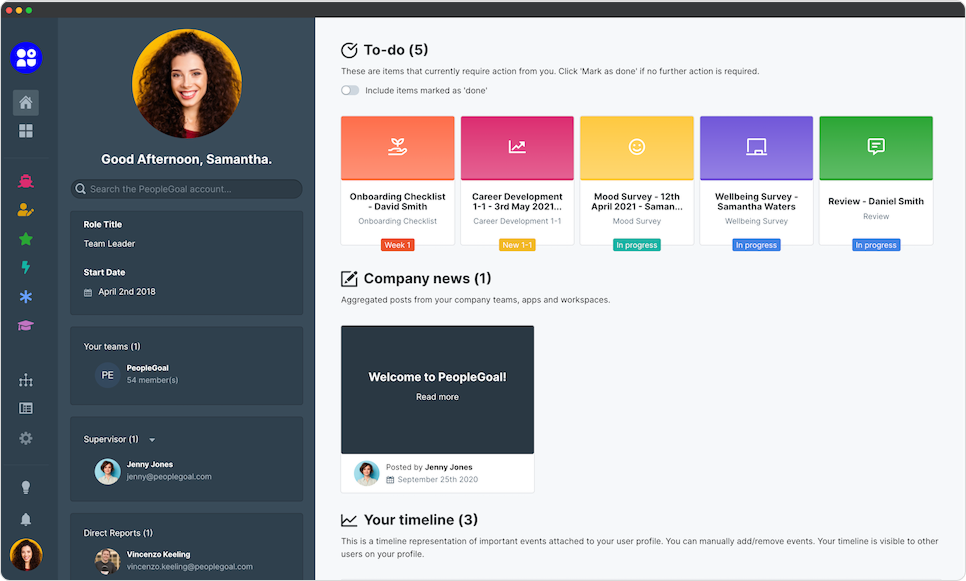This screenshot has width=966, height=581.
Task: Click the teal lightning bolt icon
Action: click(26, 267)
